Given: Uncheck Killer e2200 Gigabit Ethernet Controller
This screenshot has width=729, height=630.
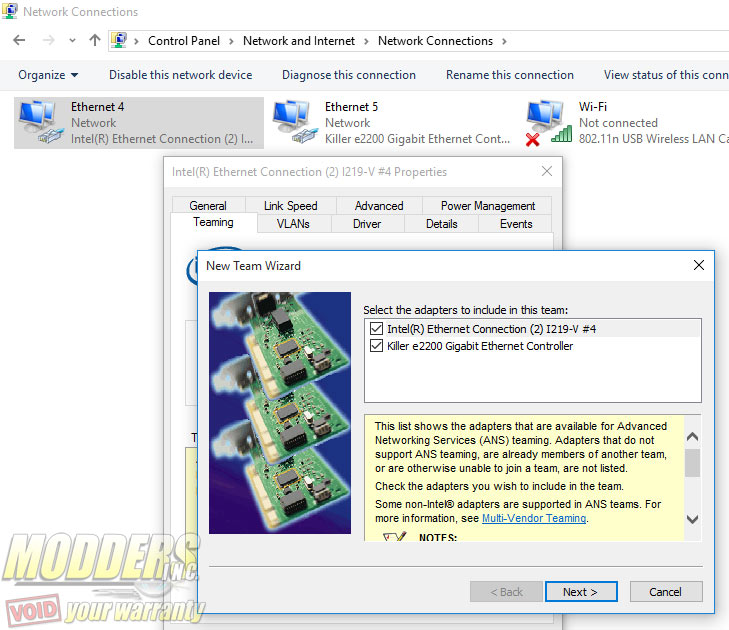Looking at the screenshot, I should coord(376,345).
